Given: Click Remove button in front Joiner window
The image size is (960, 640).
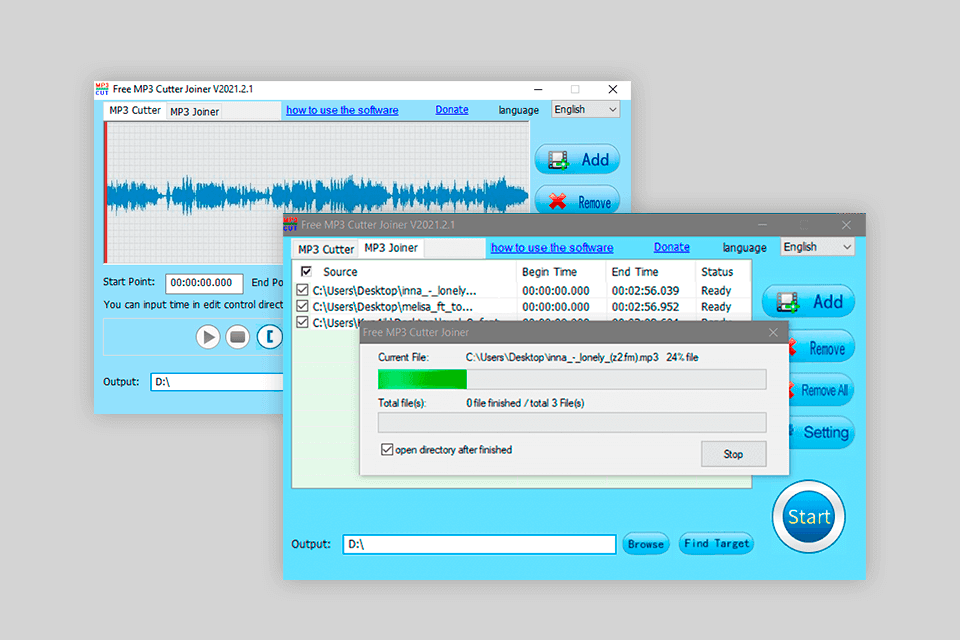Looking at the screenshot, I should point(820,348).
